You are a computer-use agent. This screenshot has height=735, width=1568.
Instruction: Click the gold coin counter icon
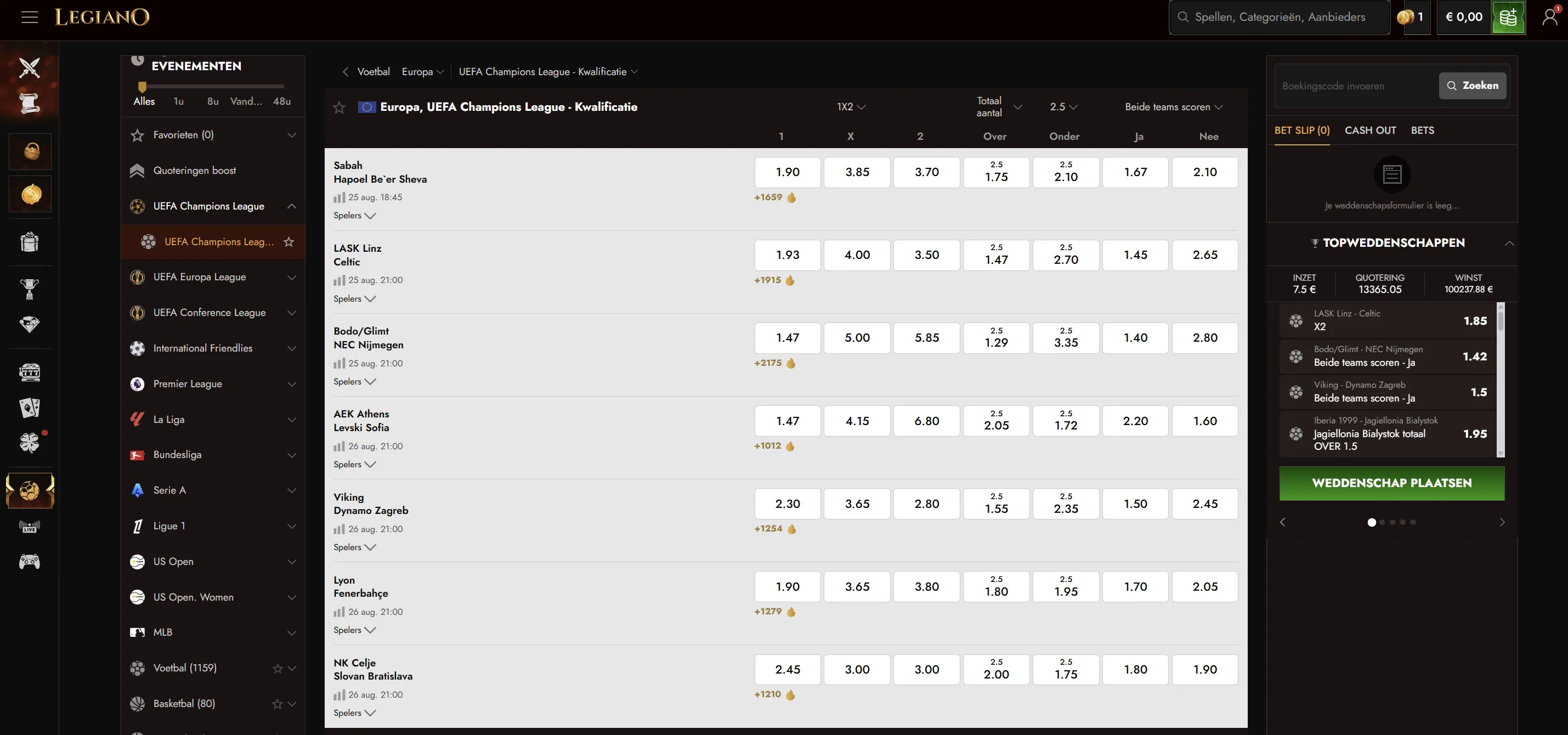click(1405, 17)
